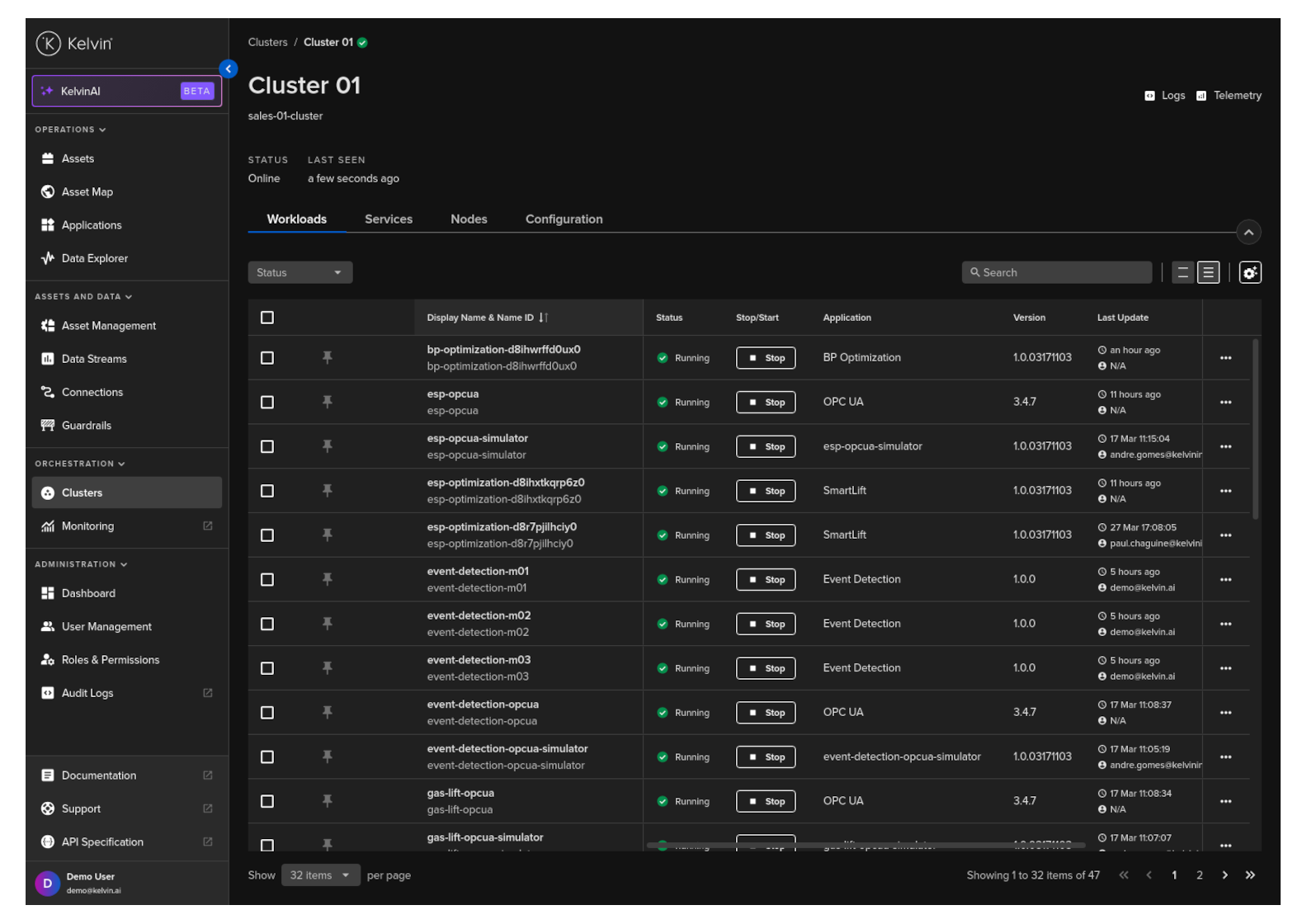Collapse the cluster header with chevron
The image size is (1307, 924).
click(1248, 233)
